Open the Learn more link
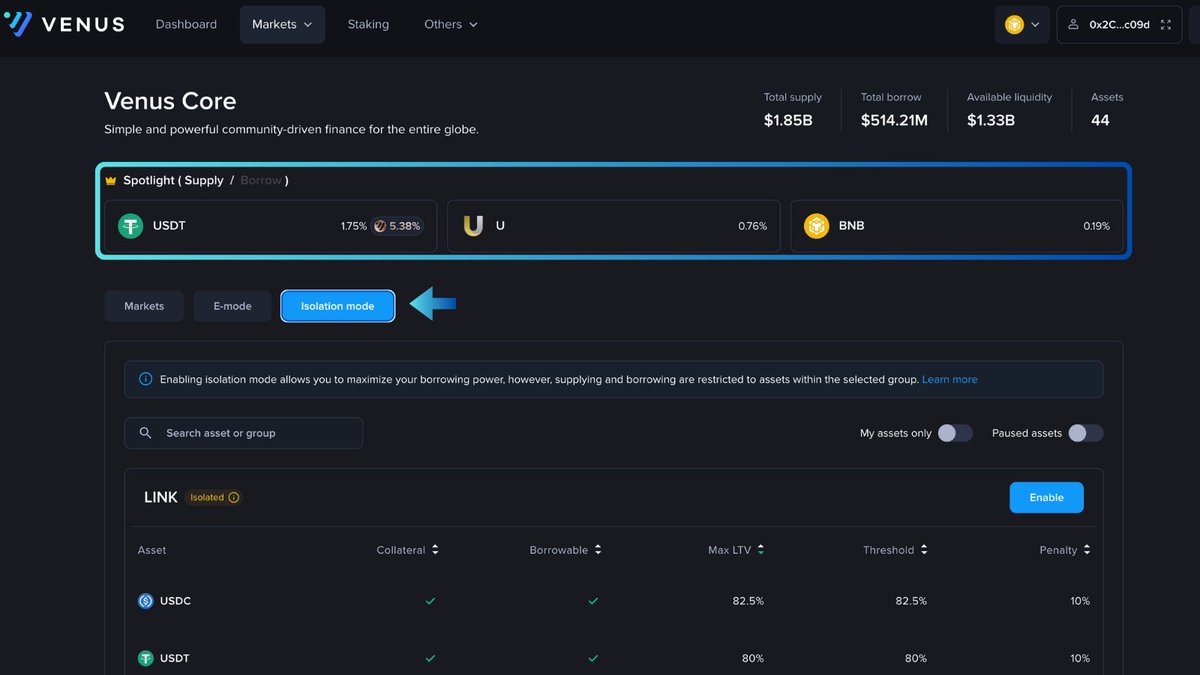The image size is (1200, 675). [x=950, y=379]
